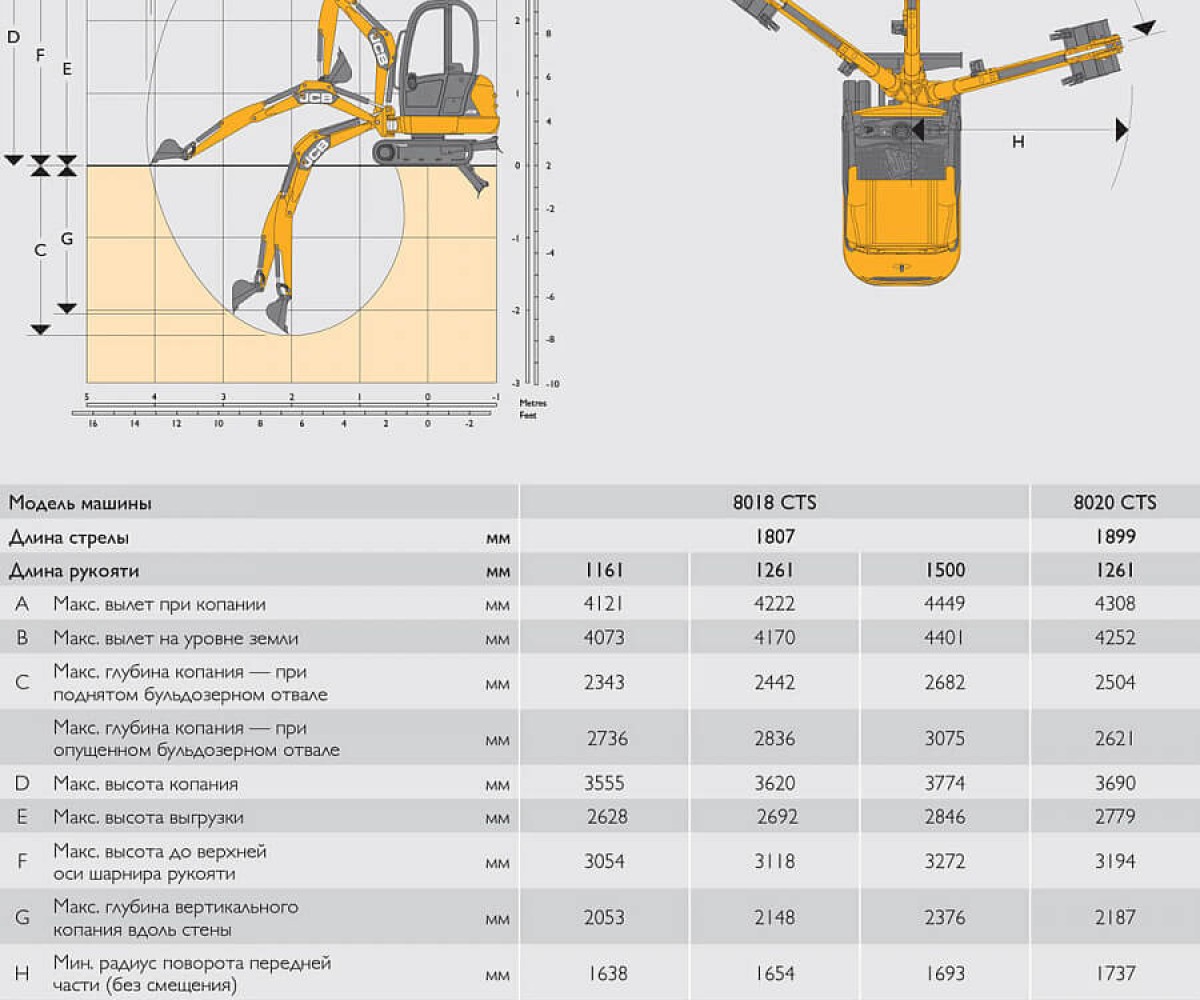This screenshot has width=1200, height=1000.
Task: Select the Модель машины header cell
Action: (x=81, y=503)
